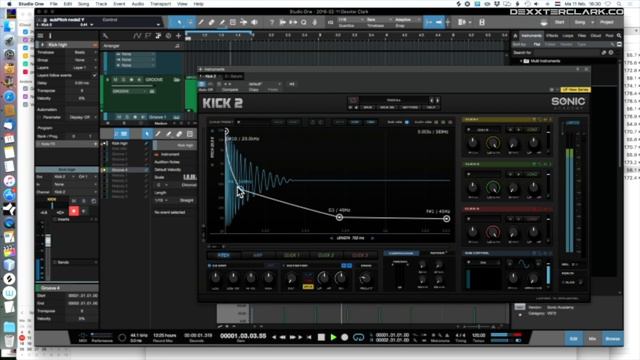640x360 pixels.
Task: Select the Mute tool in main toolbar
Action: coord(233,22)
